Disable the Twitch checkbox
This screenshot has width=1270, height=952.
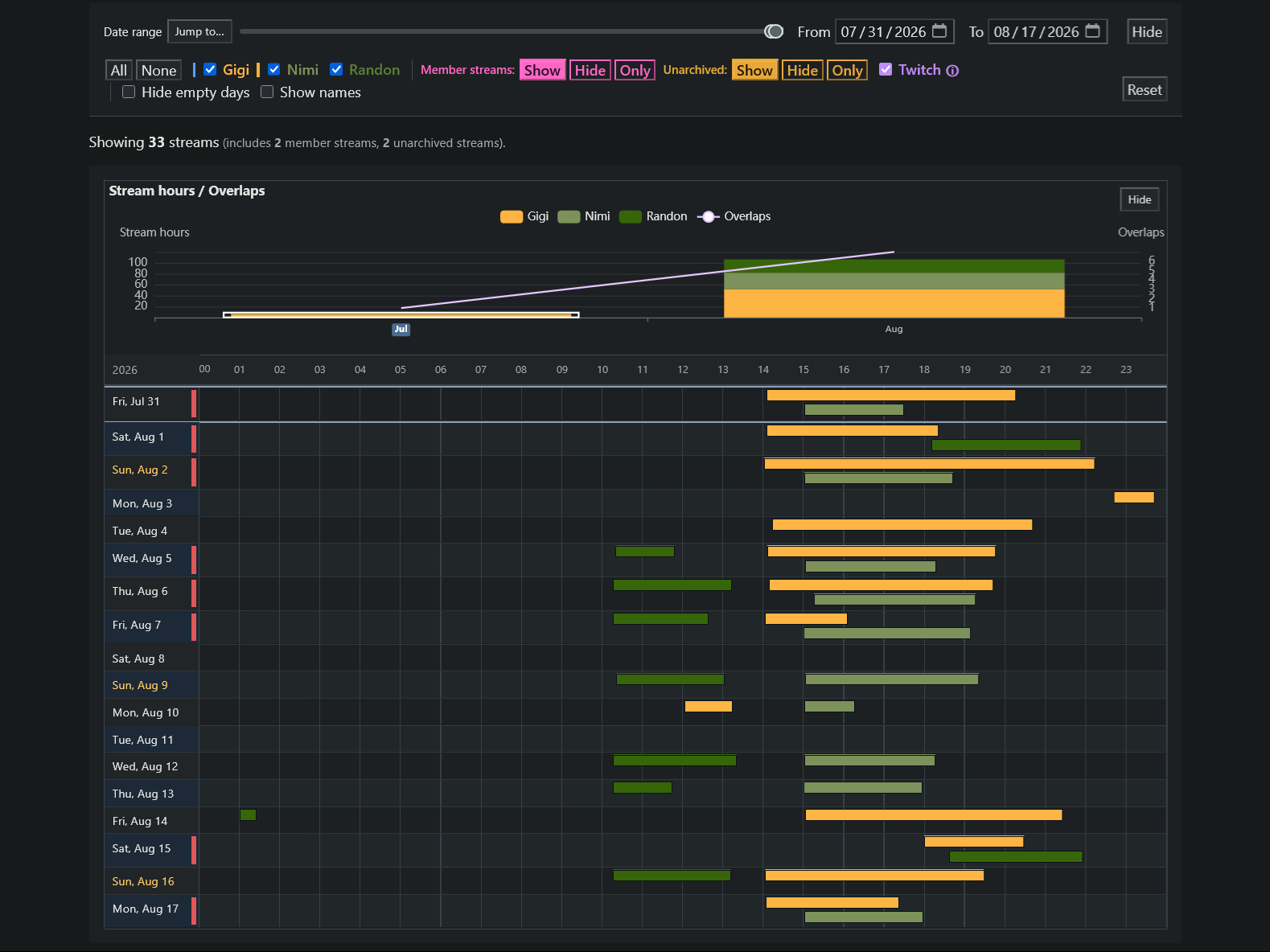tap(886, 70)
